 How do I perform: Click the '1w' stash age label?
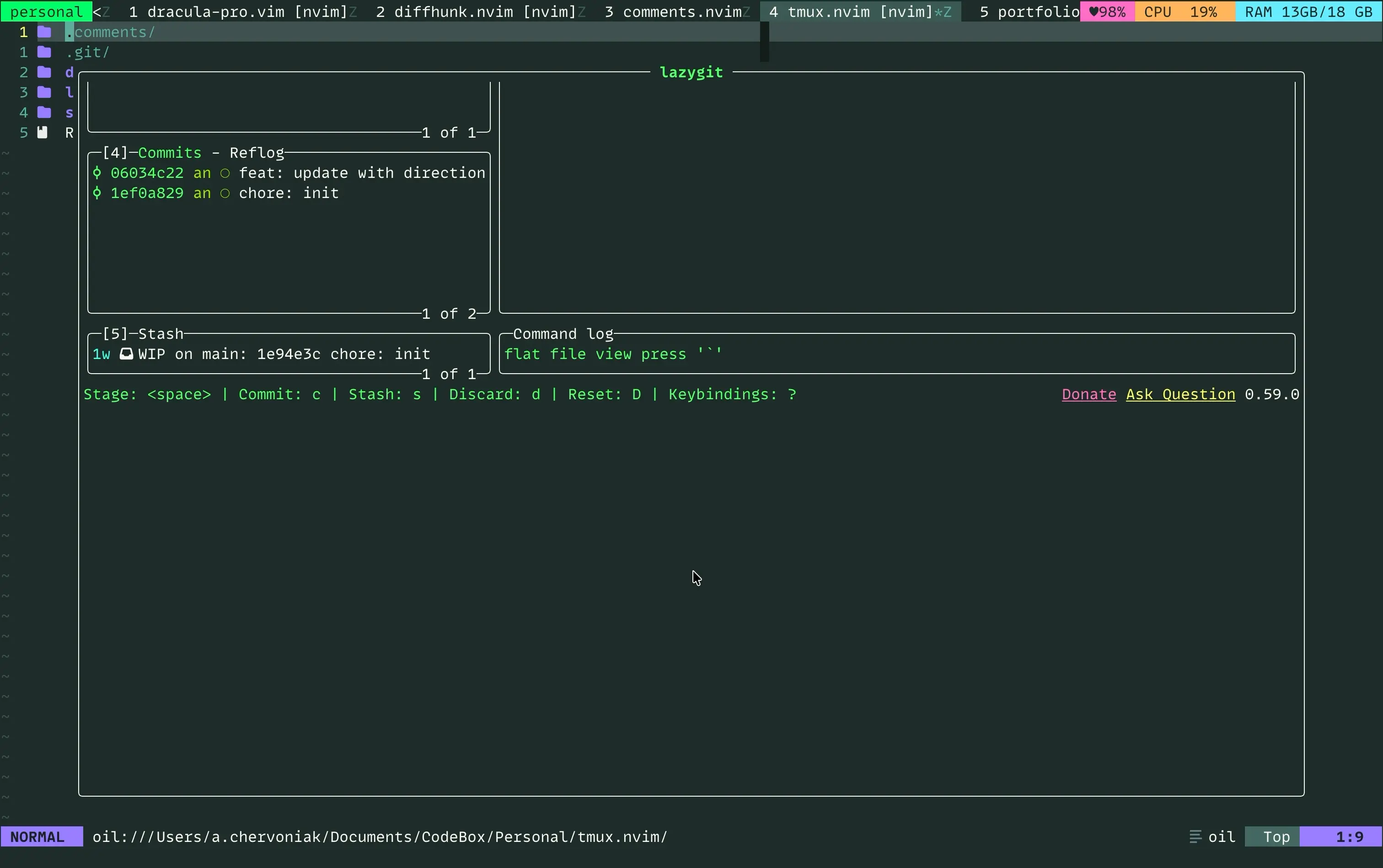coord(102,354)
